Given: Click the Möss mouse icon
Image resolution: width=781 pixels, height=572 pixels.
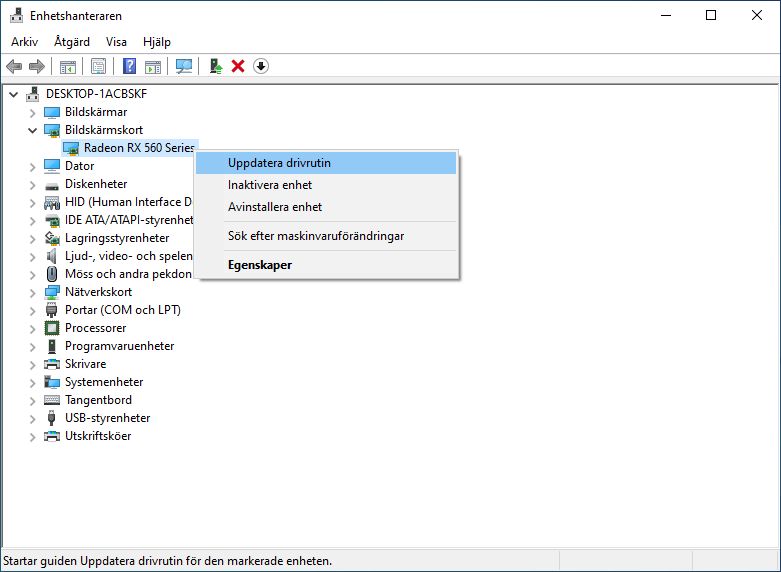Looking at the screenshot, I should point(52,274).
